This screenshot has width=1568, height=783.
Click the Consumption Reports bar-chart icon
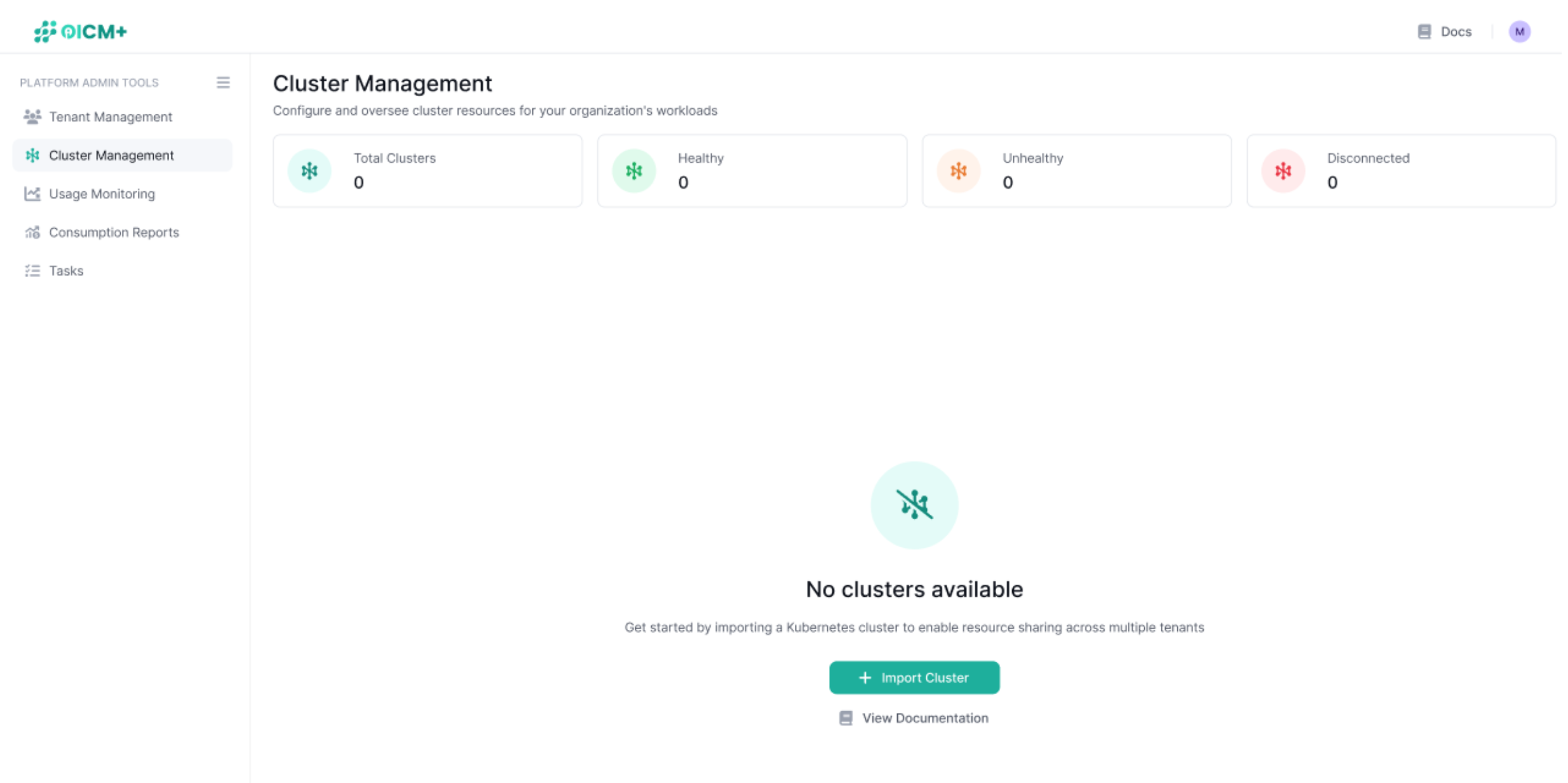32,232
